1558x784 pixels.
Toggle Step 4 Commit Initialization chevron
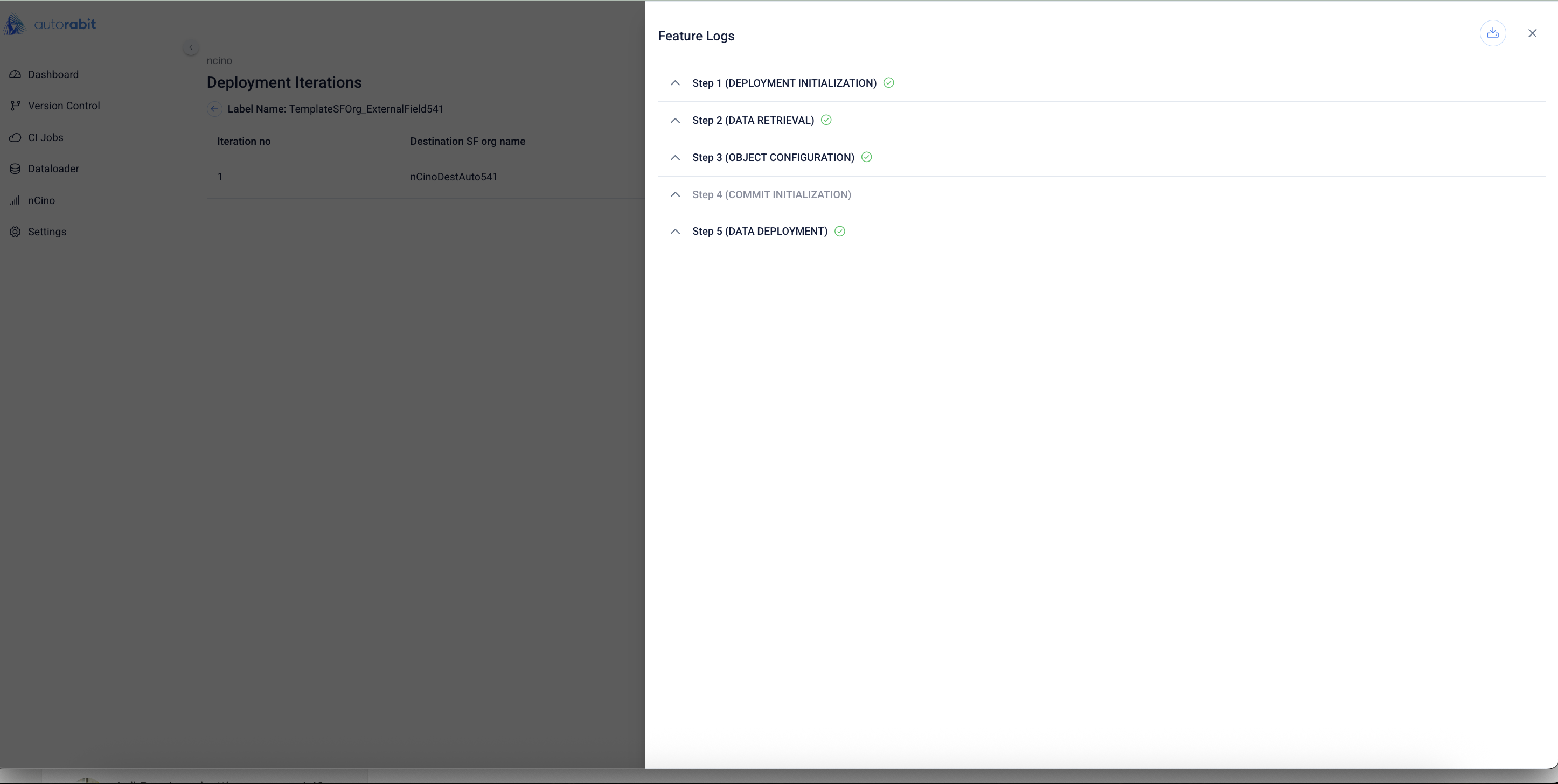point(675,194)
